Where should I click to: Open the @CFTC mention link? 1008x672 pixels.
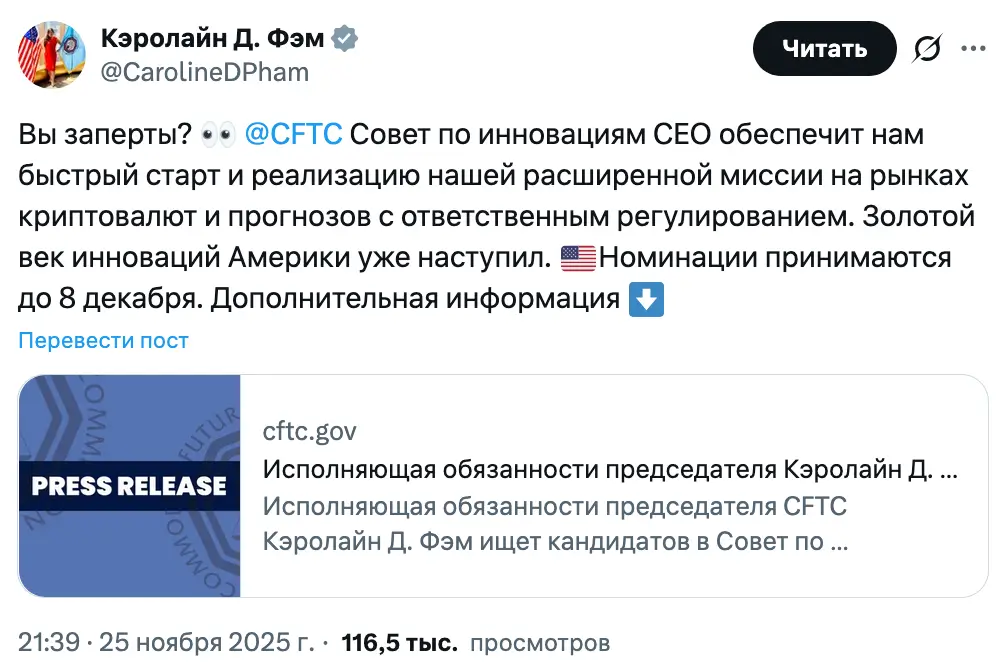[x=293, y=133]
